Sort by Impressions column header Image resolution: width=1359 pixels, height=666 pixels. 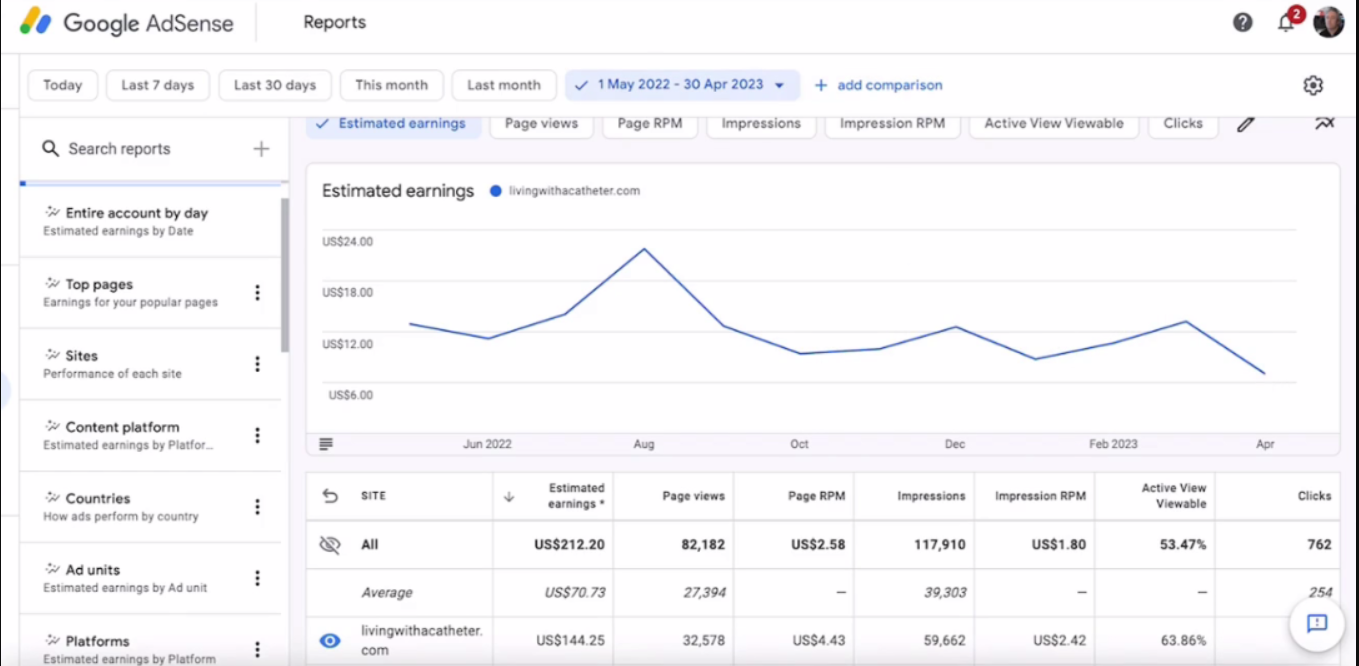pos(931,496)
